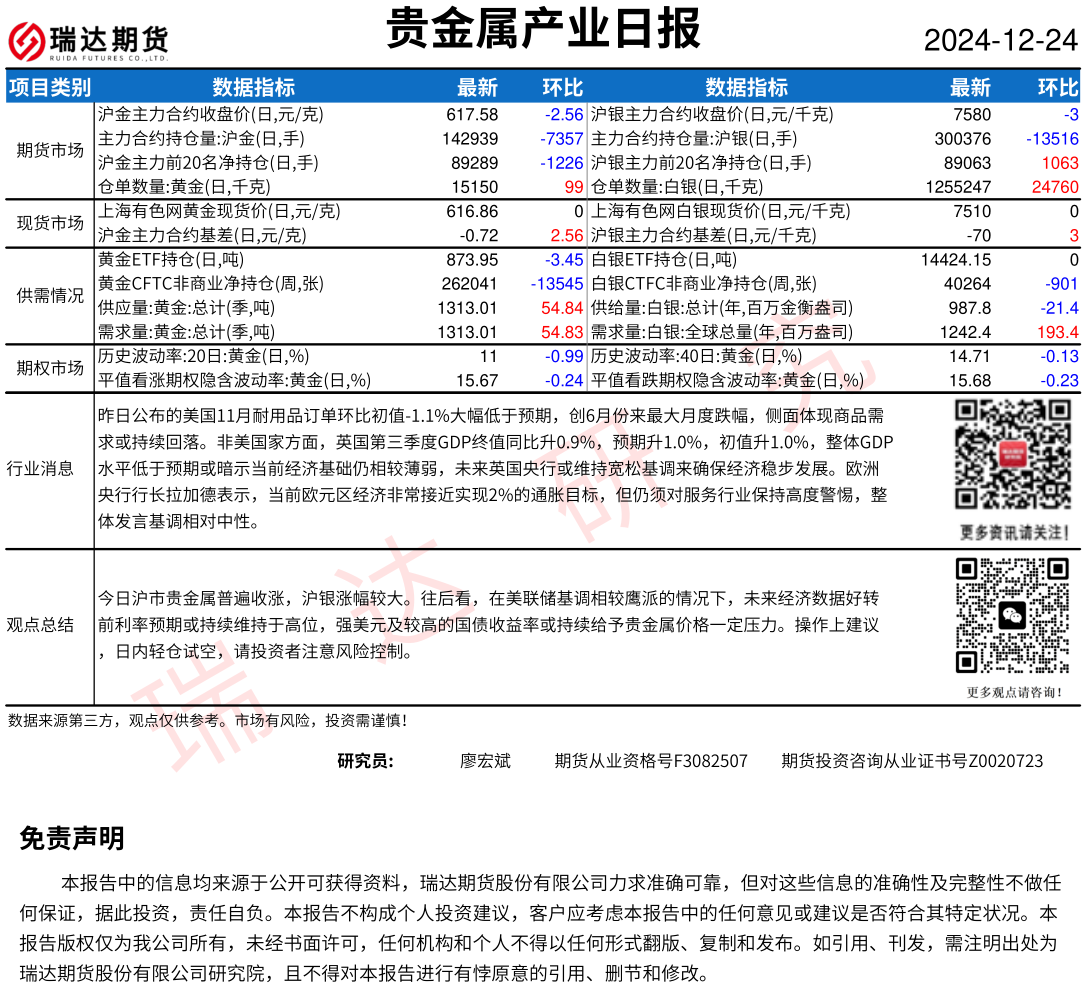
Task: Click the 期权市场 category label
Action: tap(49, 368)
